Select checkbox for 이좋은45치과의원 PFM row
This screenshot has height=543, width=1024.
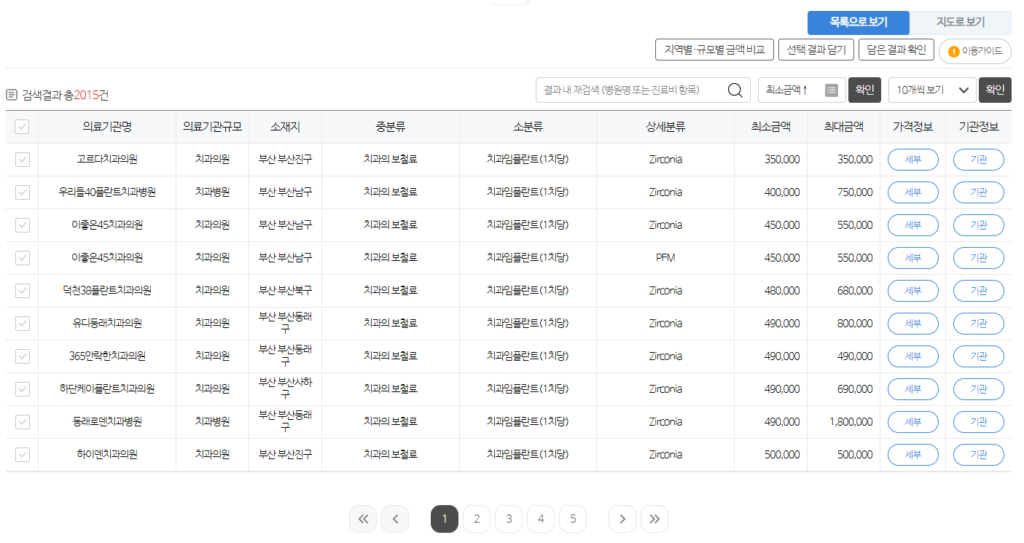click(22, 257)
